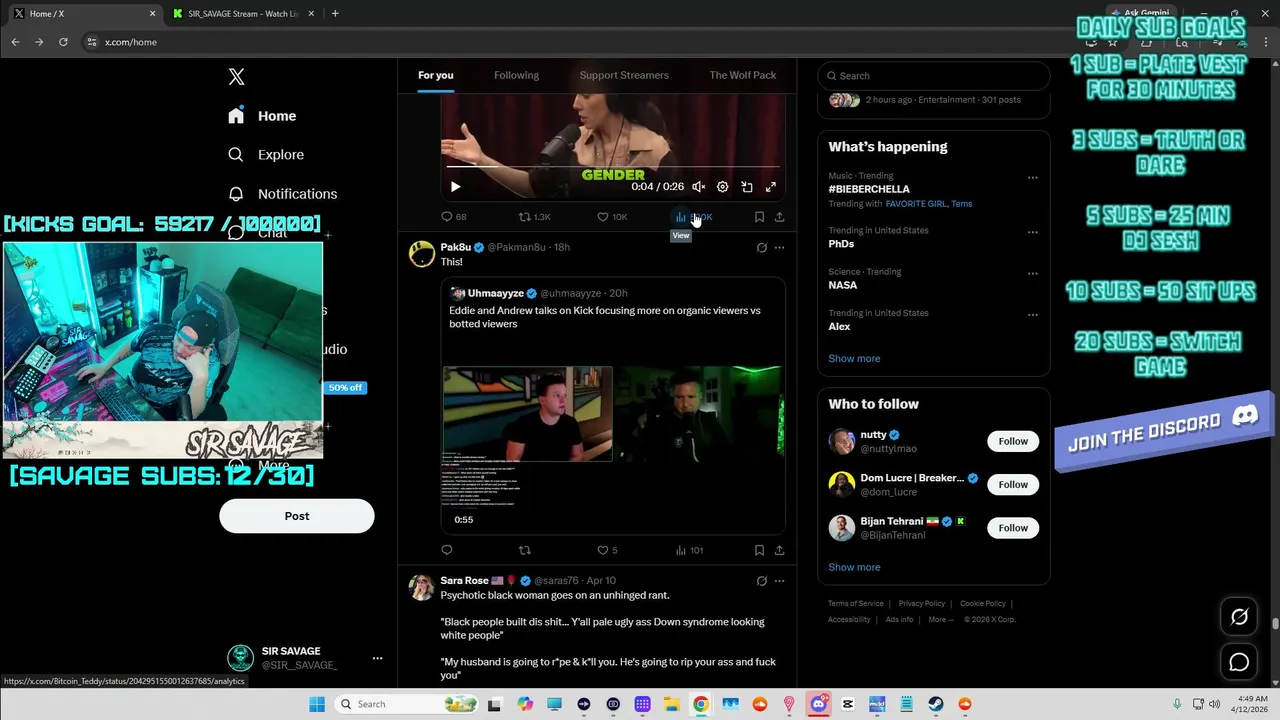This screenshot has height=720, width=1280.
Task: Switch to the Following tab
Action: pos(516,75)
